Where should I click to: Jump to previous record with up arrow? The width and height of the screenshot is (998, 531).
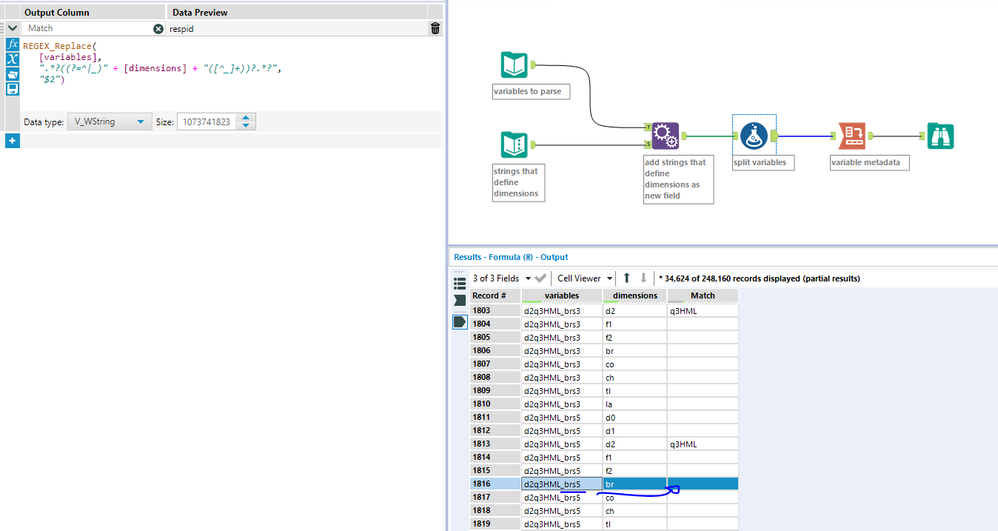pos(627,278)
